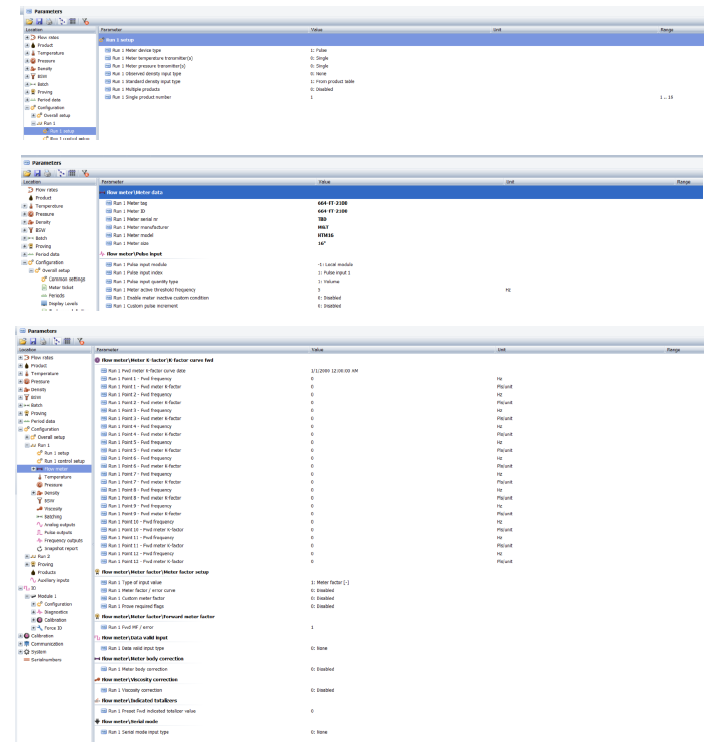Click the printer icon in the Run 1 setup panel toolbar
Screen dimensions: 708x752
49,21
